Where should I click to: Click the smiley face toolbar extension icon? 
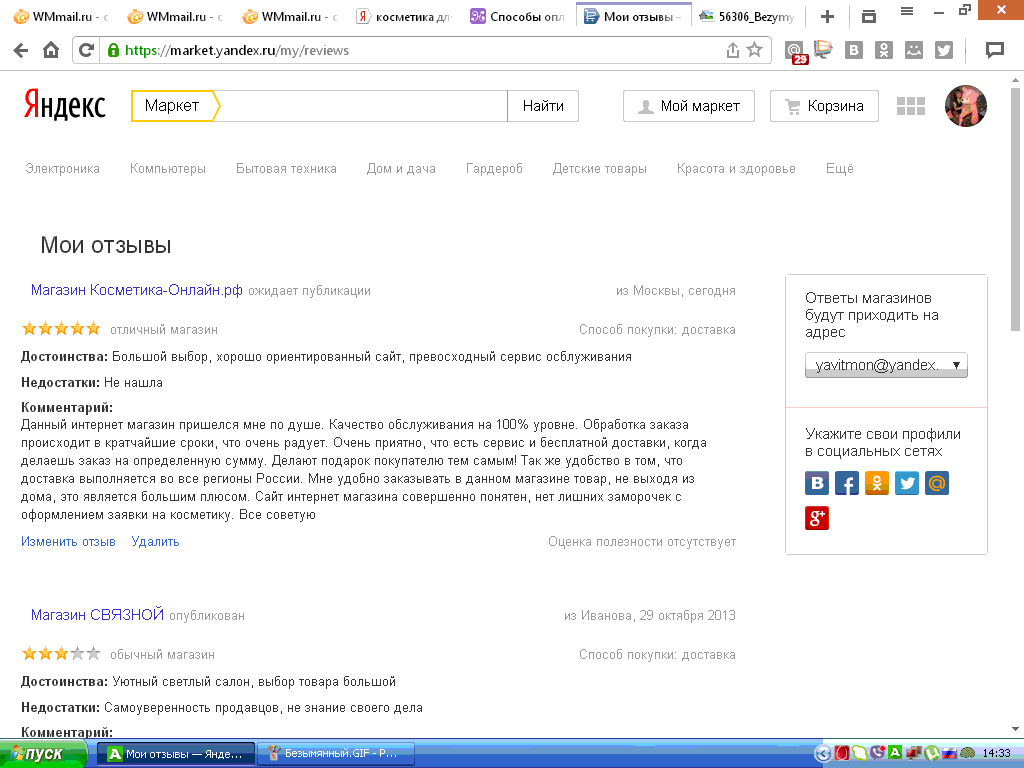(x=914, y=50)
